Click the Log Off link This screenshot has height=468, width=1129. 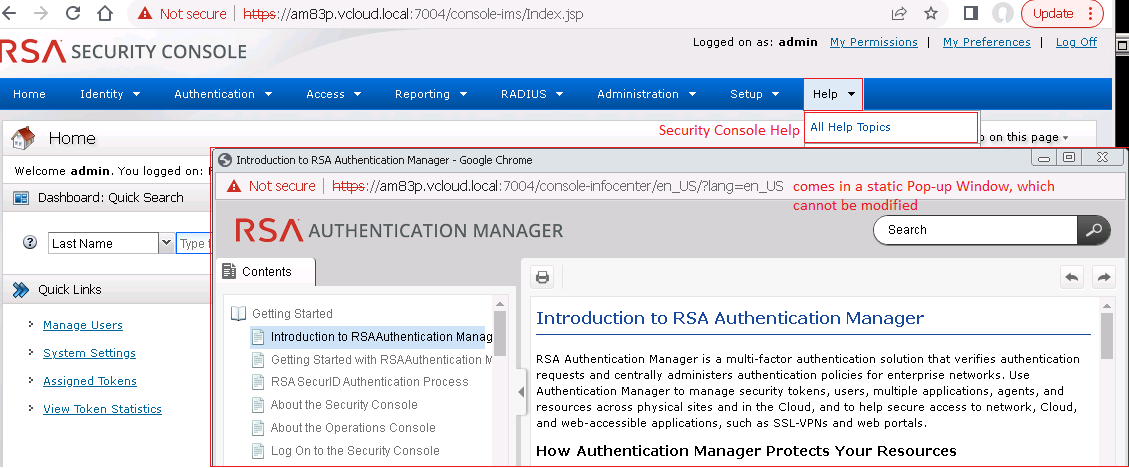pyautogui.click(x=1076, y=42)
